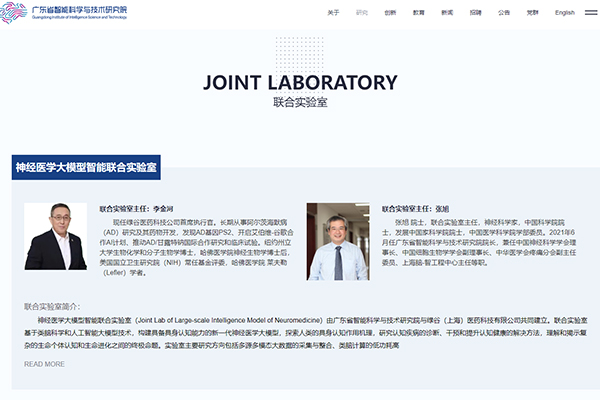Click the photo of director 张旭
600x400 pixels.
338,242
